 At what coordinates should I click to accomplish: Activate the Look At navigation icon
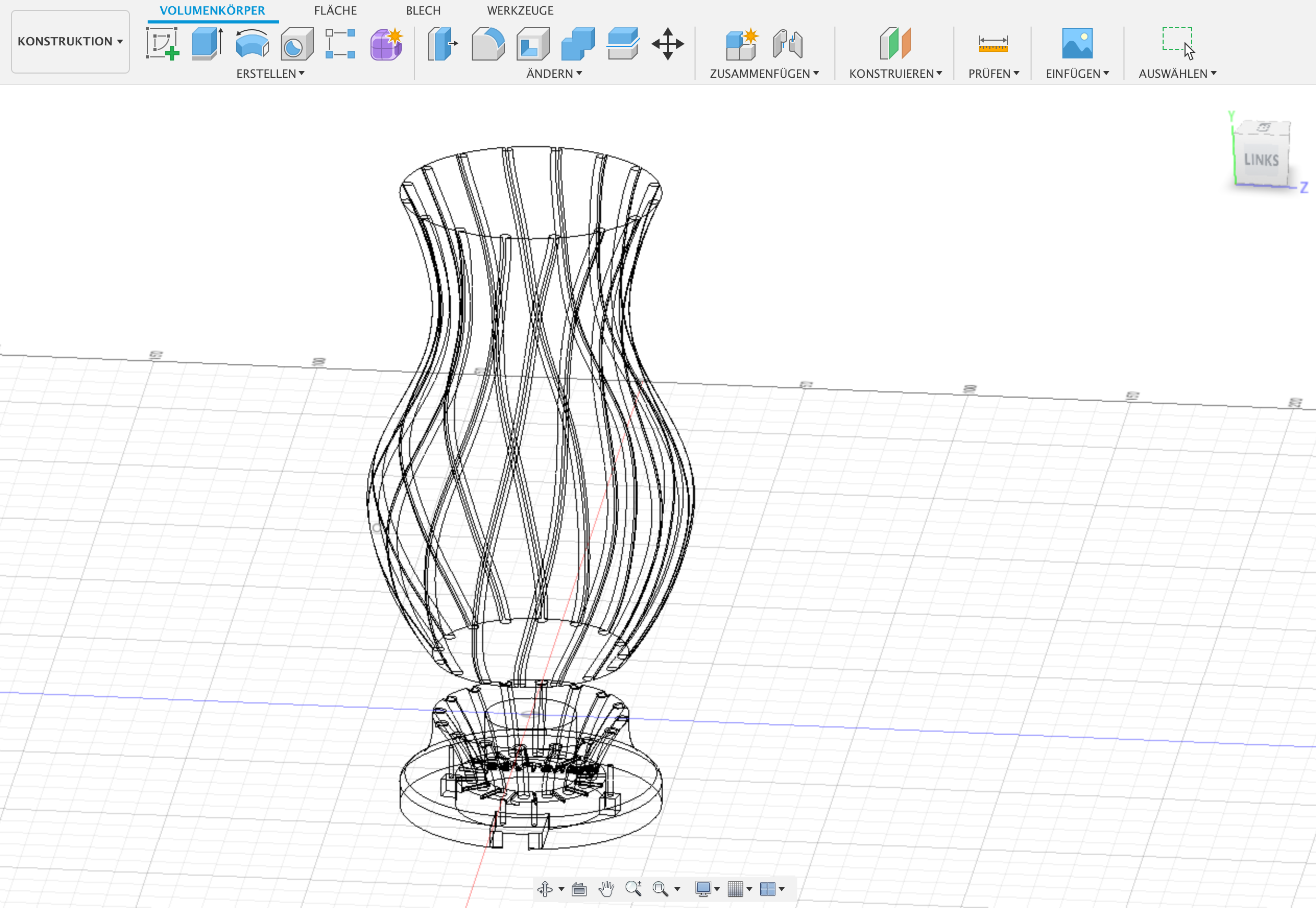(x=579, y=889)
